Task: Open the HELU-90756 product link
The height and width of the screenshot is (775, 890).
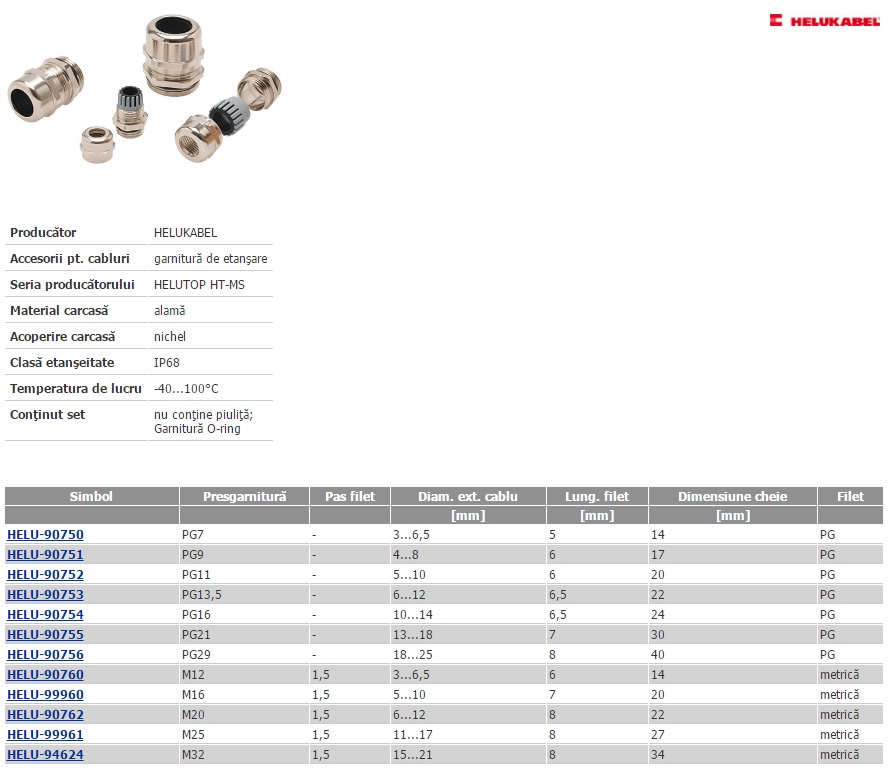Action: tap(45, 655)
